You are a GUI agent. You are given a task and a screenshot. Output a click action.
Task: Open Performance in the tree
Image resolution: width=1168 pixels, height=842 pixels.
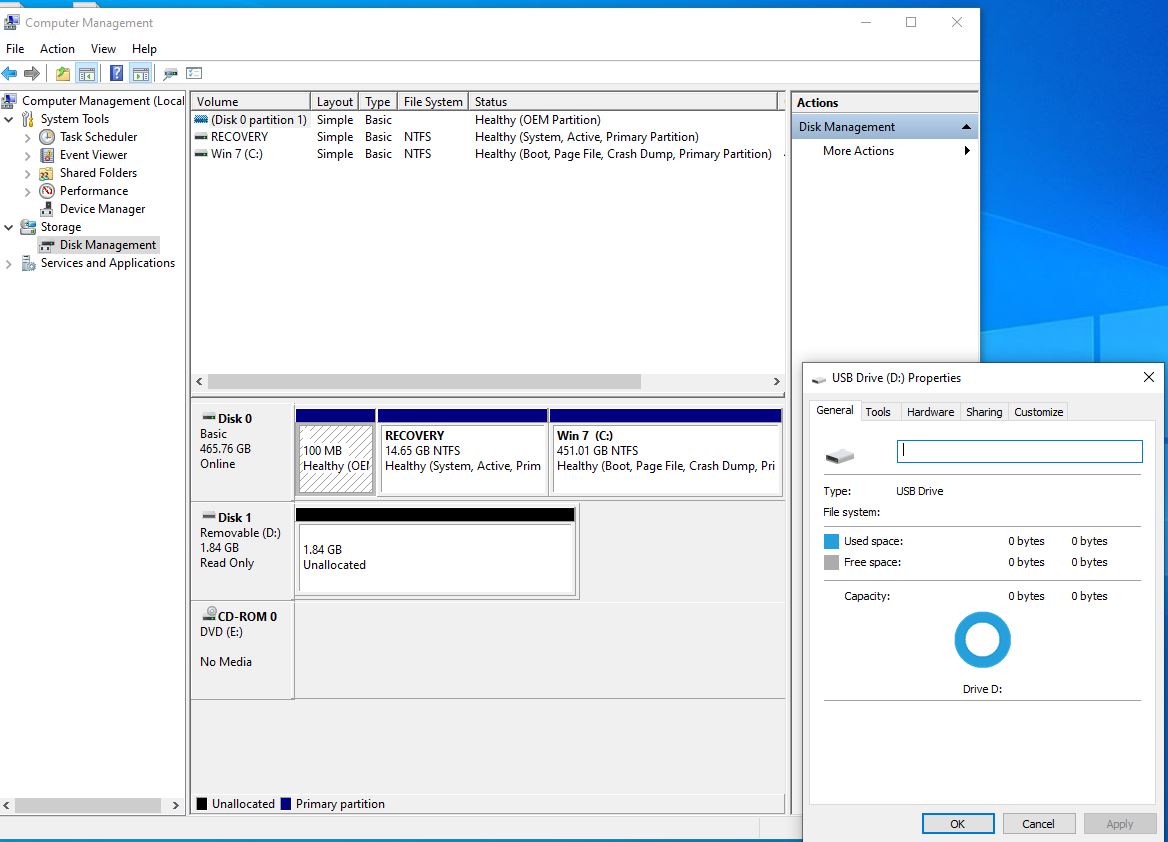(x=94, y=190)
